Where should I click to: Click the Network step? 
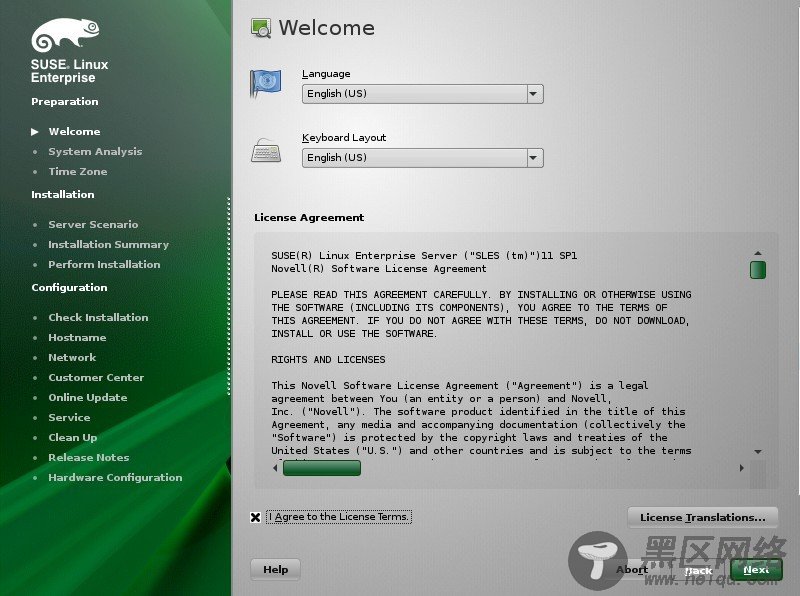72,358
